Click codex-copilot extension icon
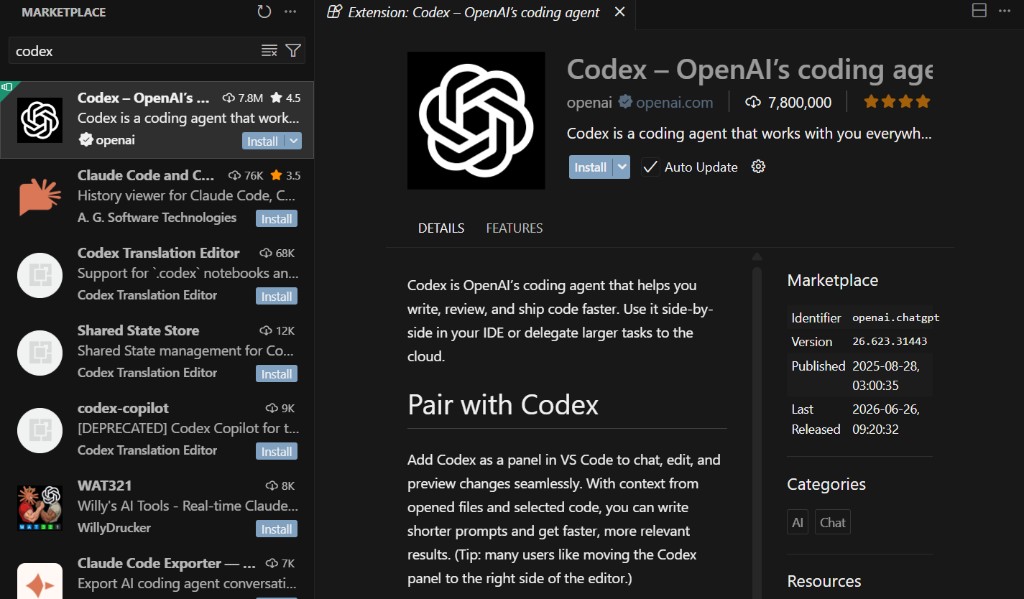The width and height of the screenshot is (1024, 599). [x=40, y=430]
